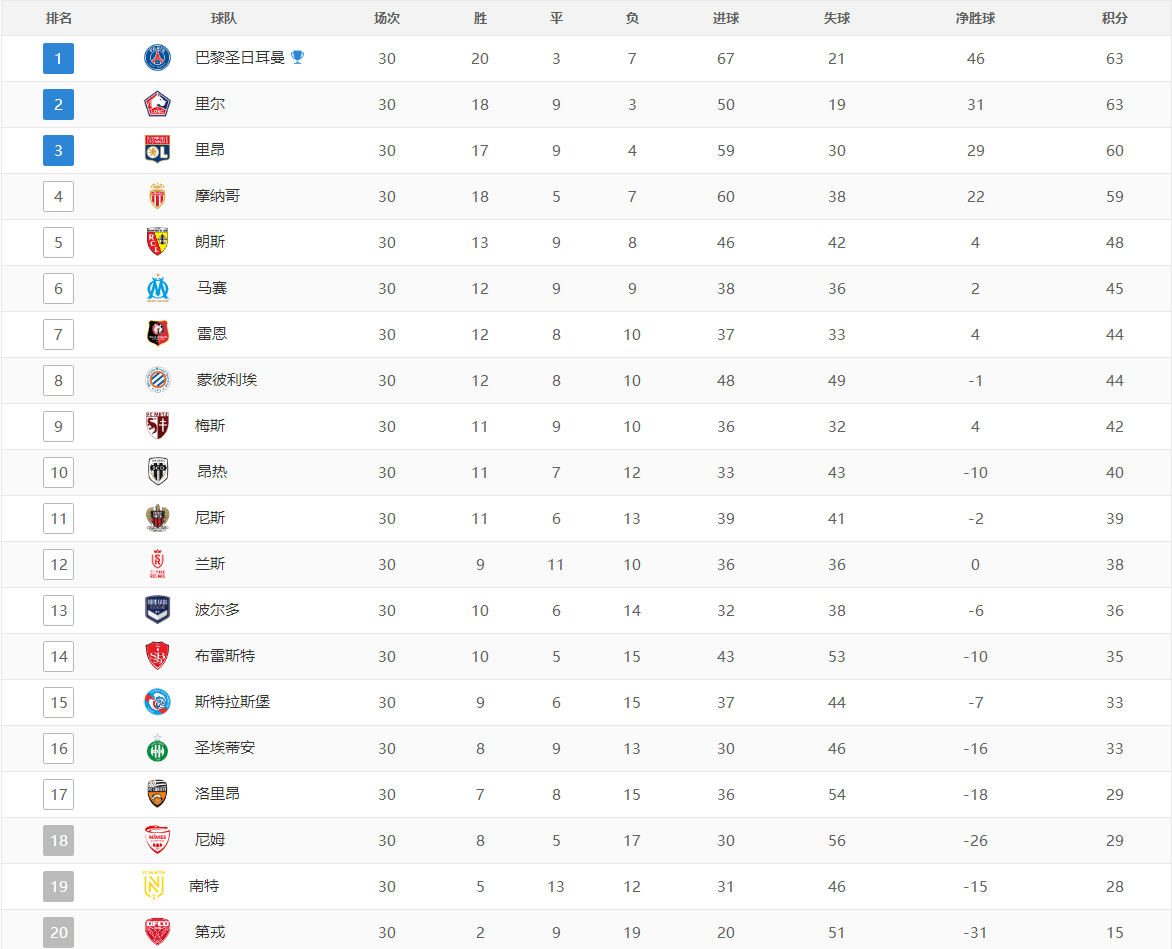Click the blue rank 1 badge
Image resolution: width=1172 pixels, height=949 pixels.
(x=58, y=59)
